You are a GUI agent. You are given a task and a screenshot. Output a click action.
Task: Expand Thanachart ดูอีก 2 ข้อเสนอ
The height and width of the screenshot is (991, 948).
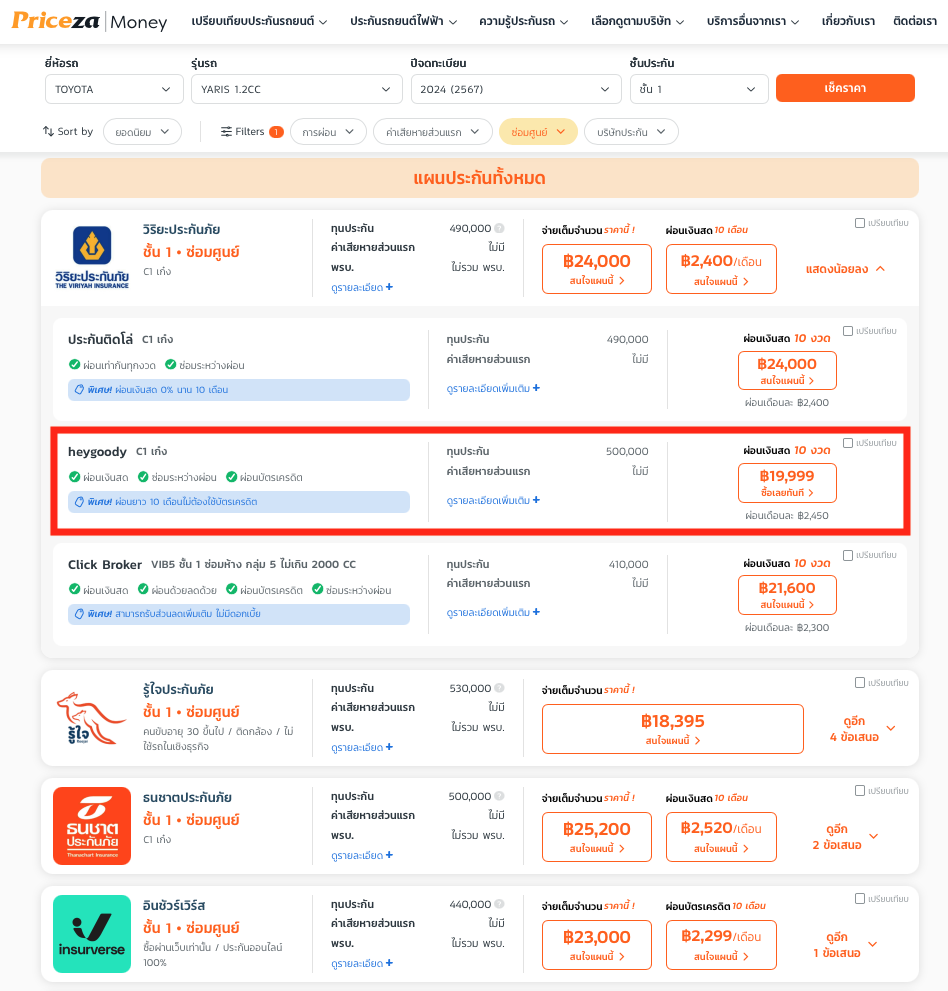click(x=845, y=837)
